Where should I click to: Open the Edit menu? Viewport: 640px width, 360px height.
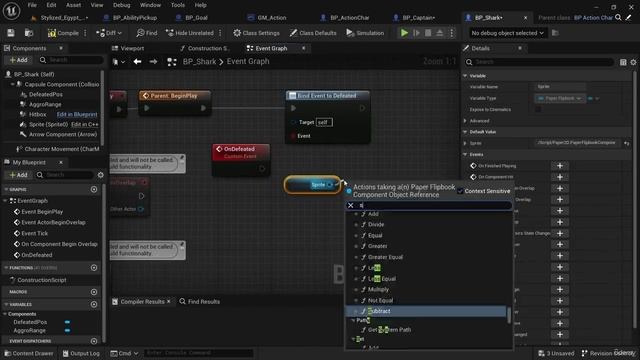pos(51,5)
